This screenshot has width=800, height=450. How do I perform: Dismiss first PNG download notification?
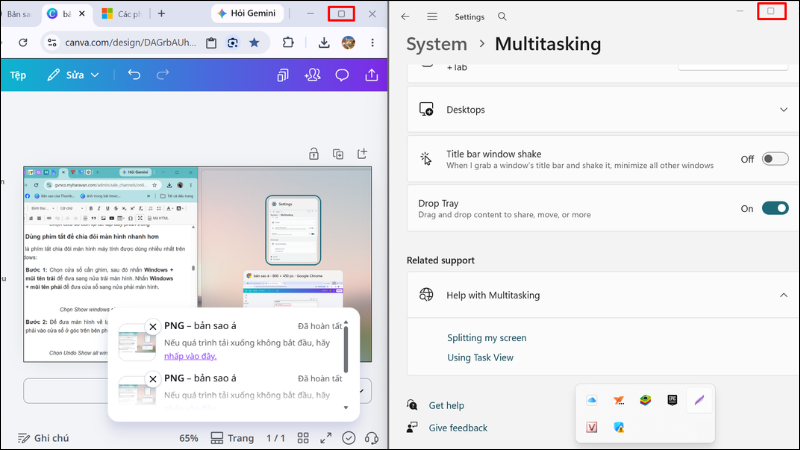[x=153, y=327]
